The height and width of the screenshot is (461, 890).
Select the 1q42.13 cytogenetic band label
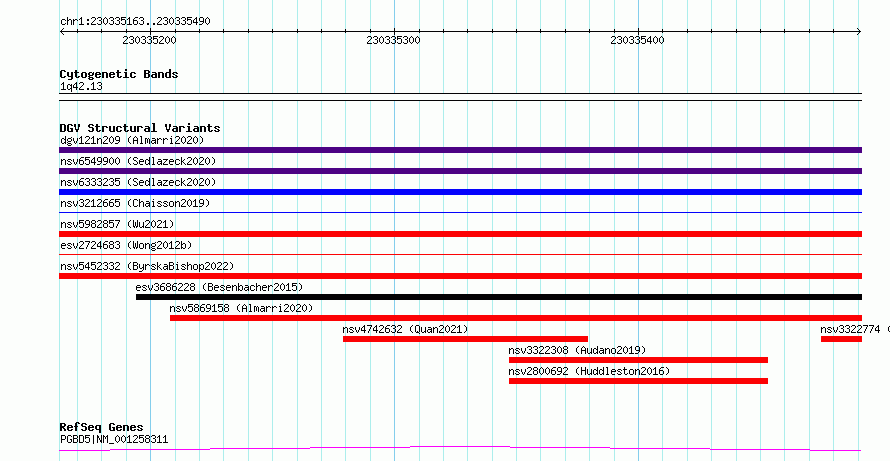click(81, 87)
